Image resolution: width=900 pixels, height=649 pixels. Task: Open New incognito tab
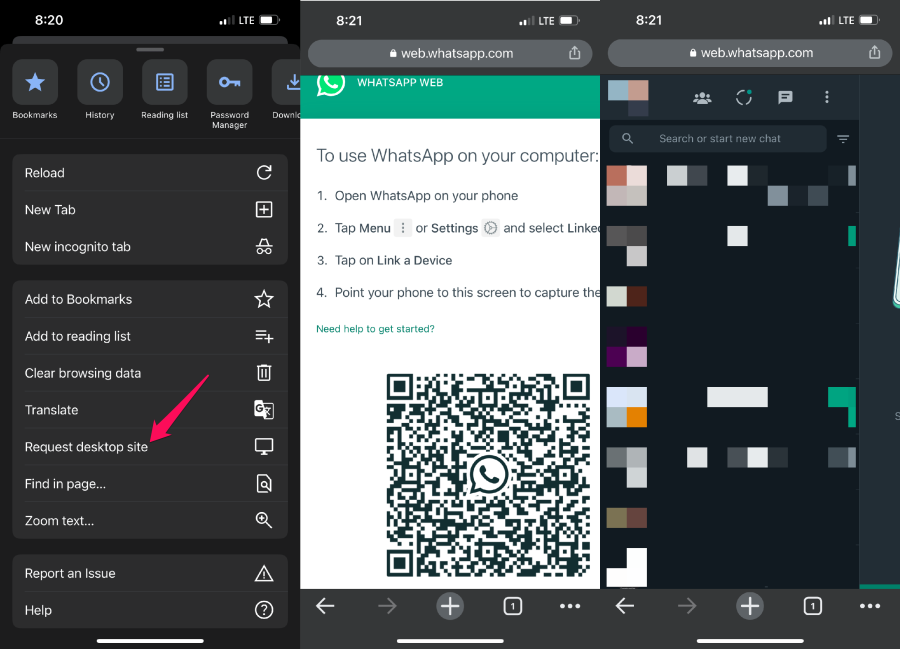[x=150, y=246]
